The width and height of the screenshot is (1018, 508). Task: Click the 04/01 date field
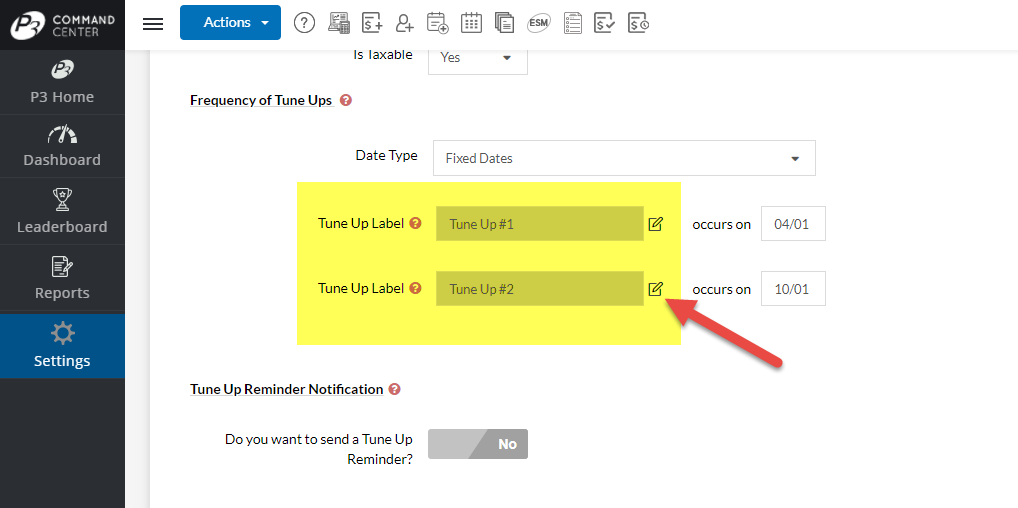793,224
